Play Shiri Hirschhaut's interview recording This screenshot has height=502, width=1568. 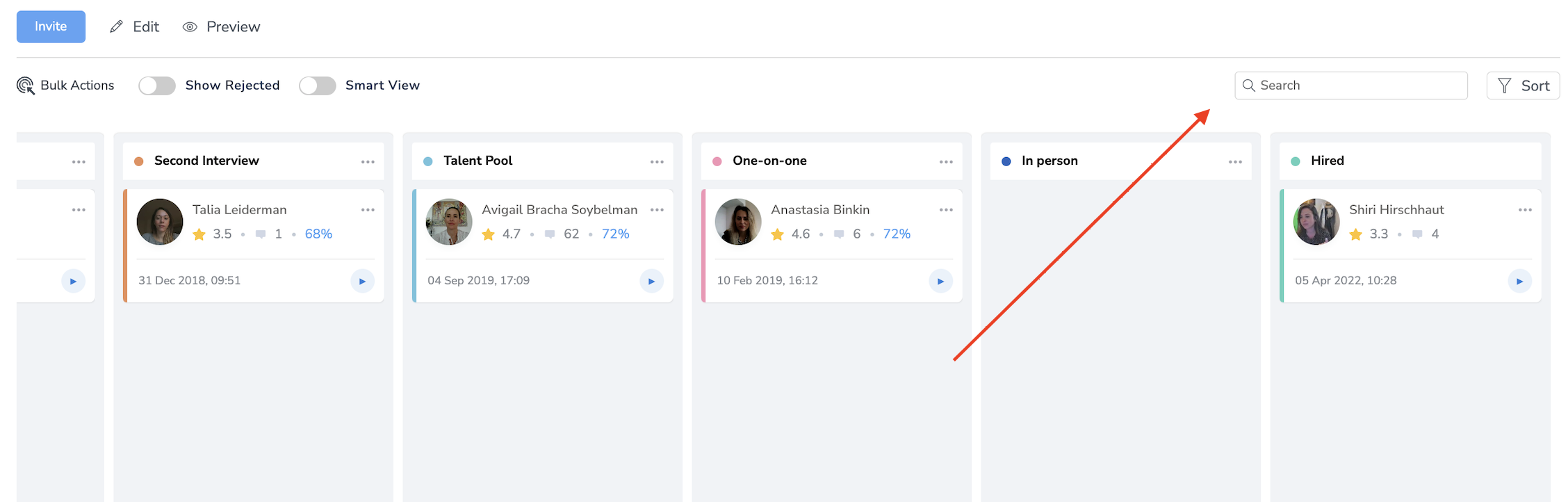click(x=1519, y=281)
